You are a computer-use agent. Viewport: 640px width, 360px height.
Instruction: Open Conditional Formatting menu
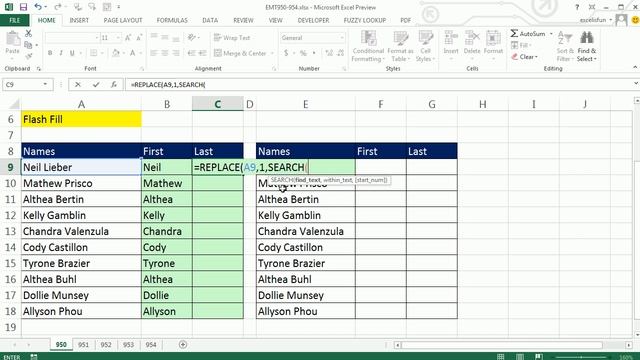point(368,46)
